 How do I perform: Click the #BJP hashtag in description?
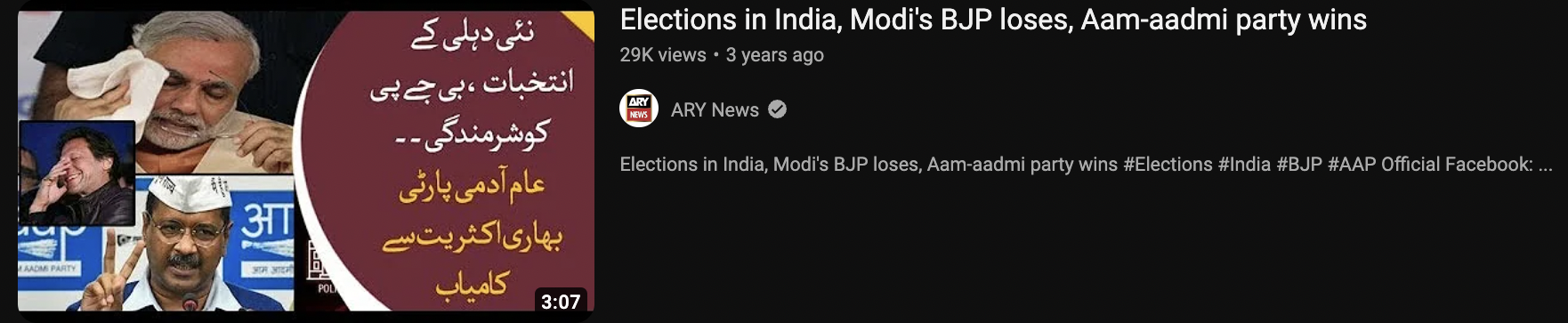point(1299,165)
